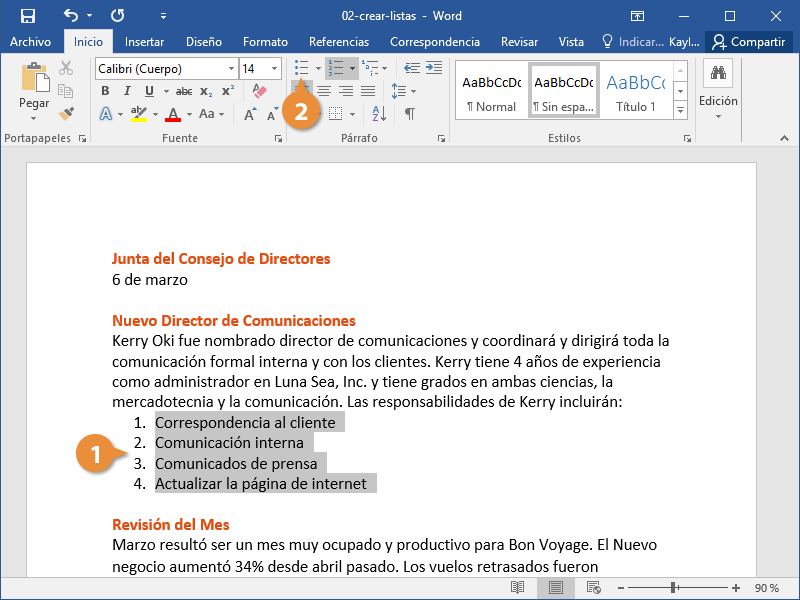800x600 pixels.
Task: Toggle subscript formatting
Action: click(206, 91)
